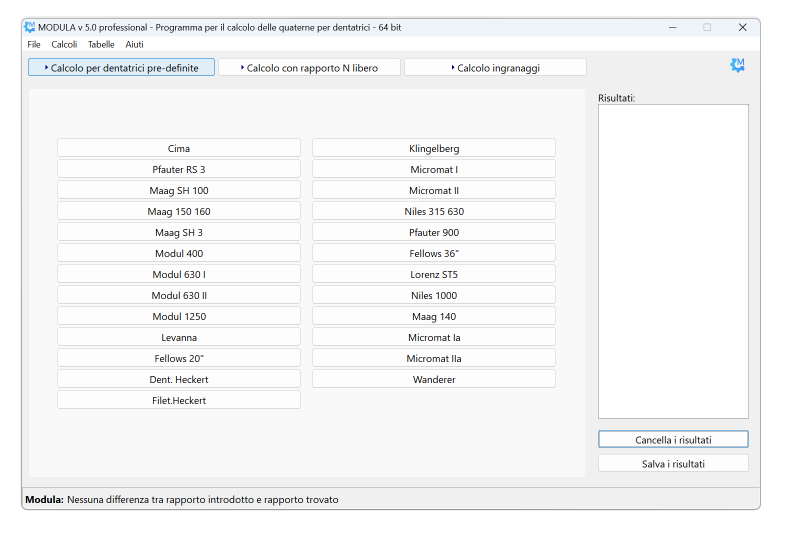Select Modul 630 I machine
The image size is (793, 535).
[x=179, y=274]
